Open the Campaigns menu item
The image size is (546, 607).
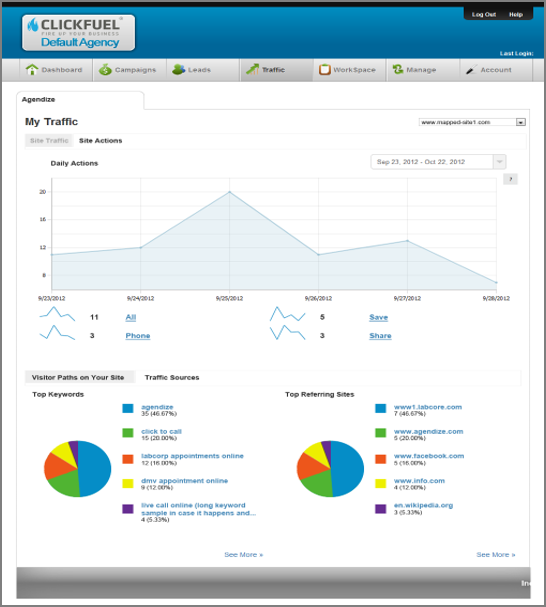coord(130,70)
